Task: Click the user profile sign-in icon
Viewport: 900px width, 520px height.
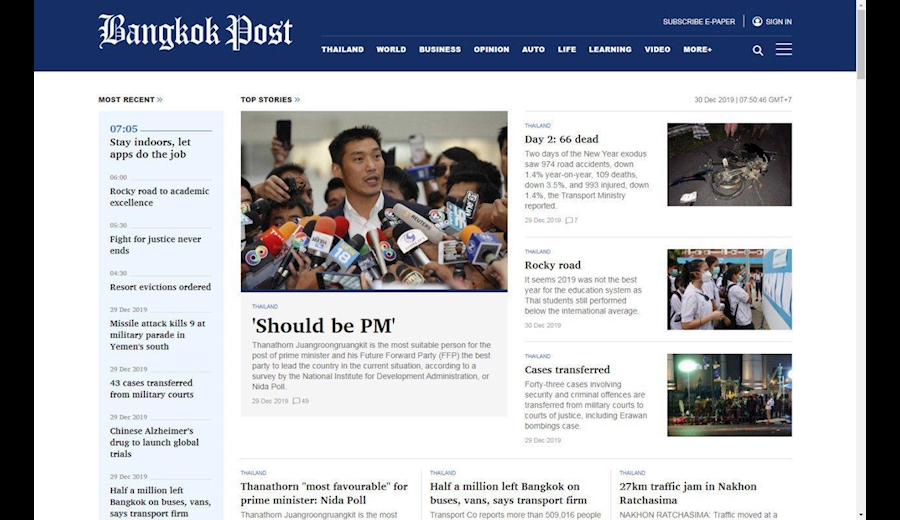Action: [x=757, y=21]
